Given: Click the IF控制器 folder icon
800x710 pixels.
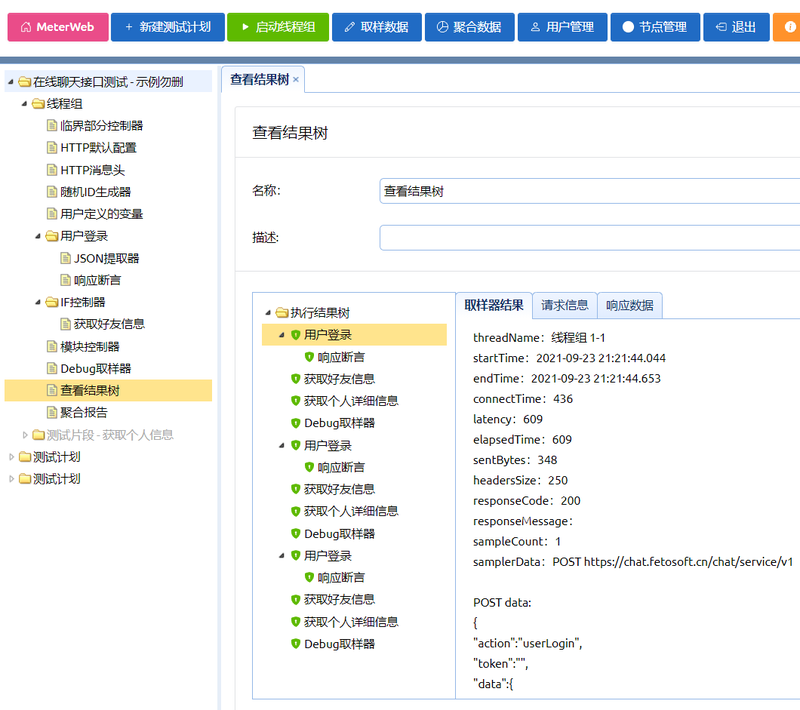Looking at the screenshot, I should pyautogui.click(x=52, y=302).
